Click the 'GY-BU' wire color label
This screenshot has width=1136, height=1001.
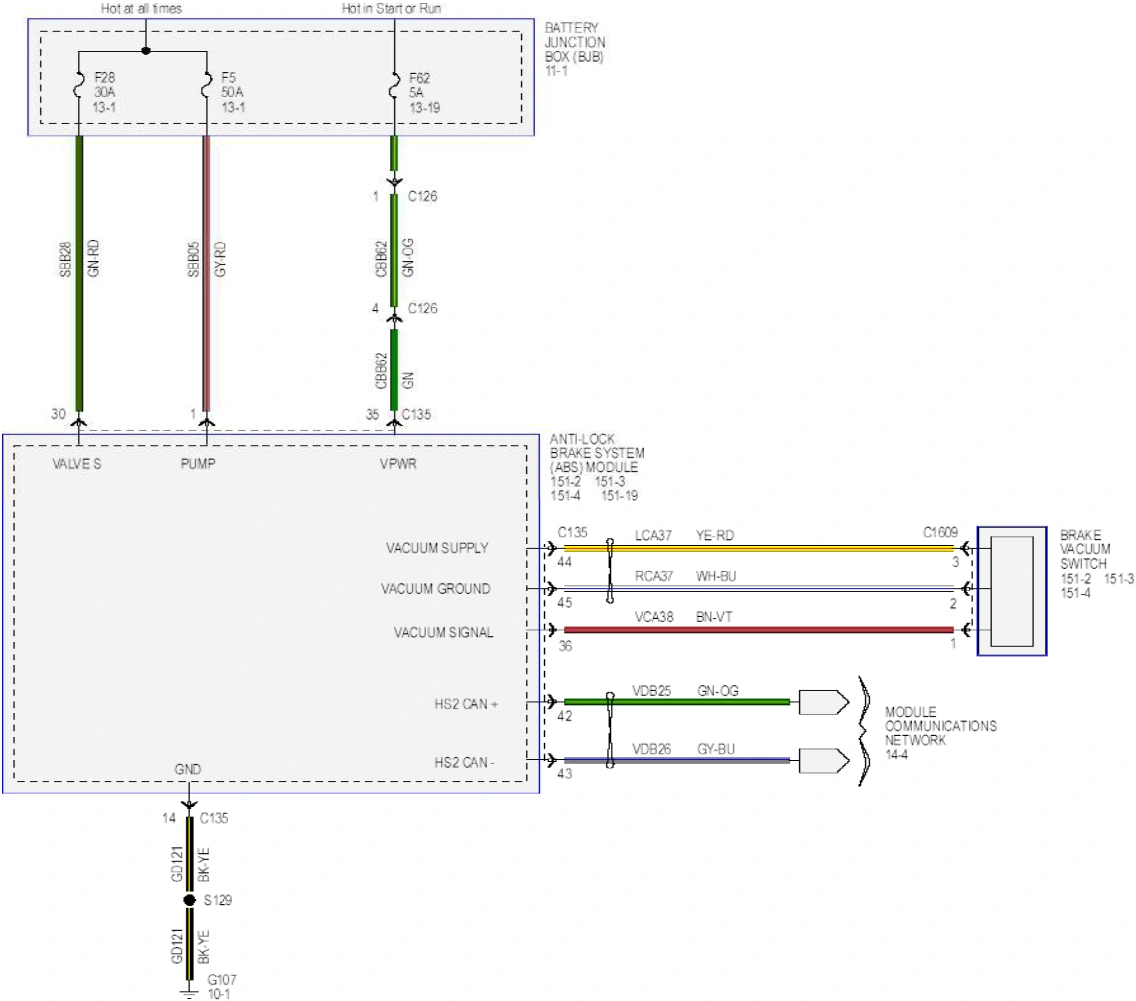pos(716,749)
